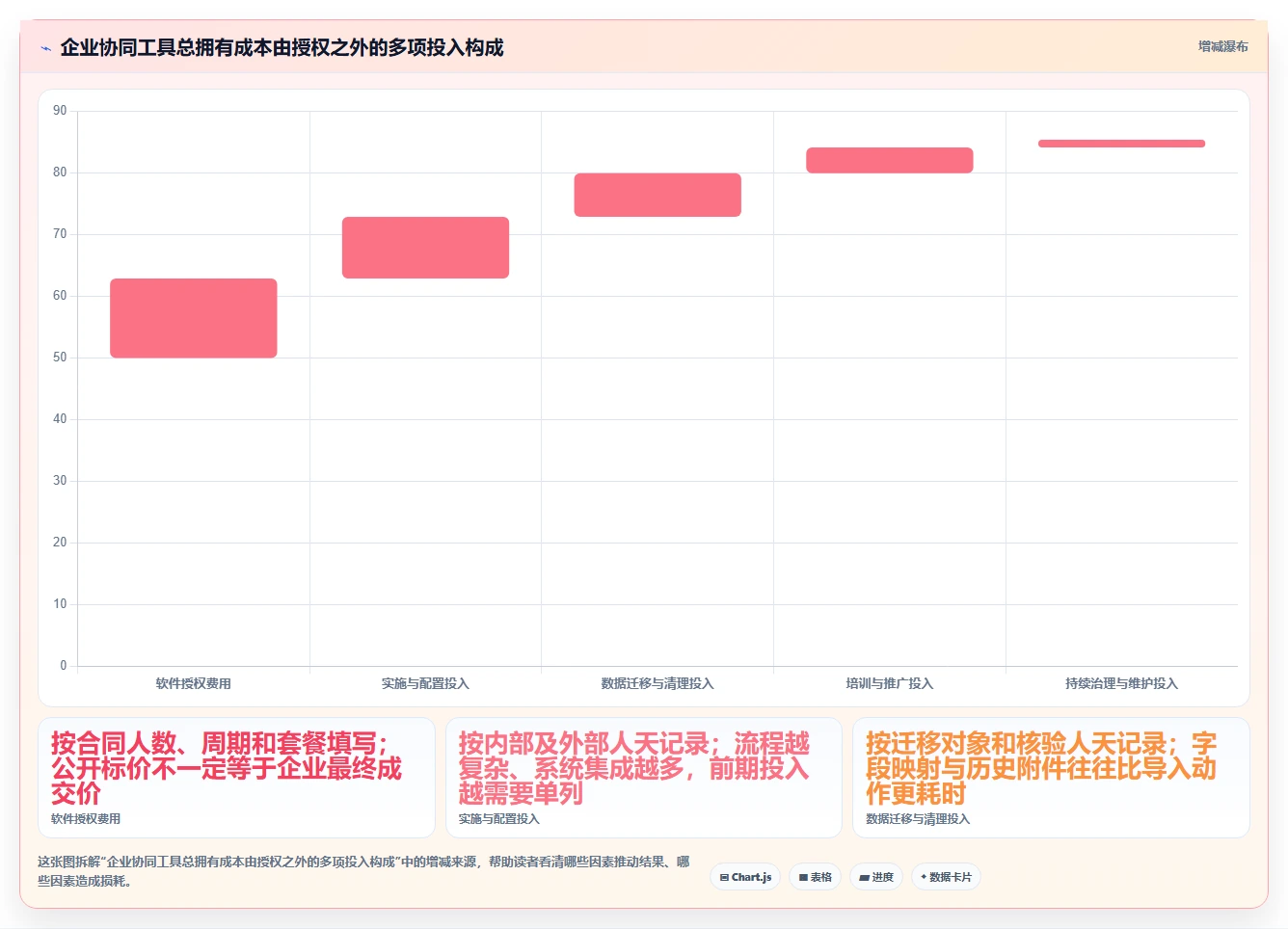This screenshot has height=929, width=1288.
Task: Click the 实施与配置投入 caption in the second card
Action: 498,819
